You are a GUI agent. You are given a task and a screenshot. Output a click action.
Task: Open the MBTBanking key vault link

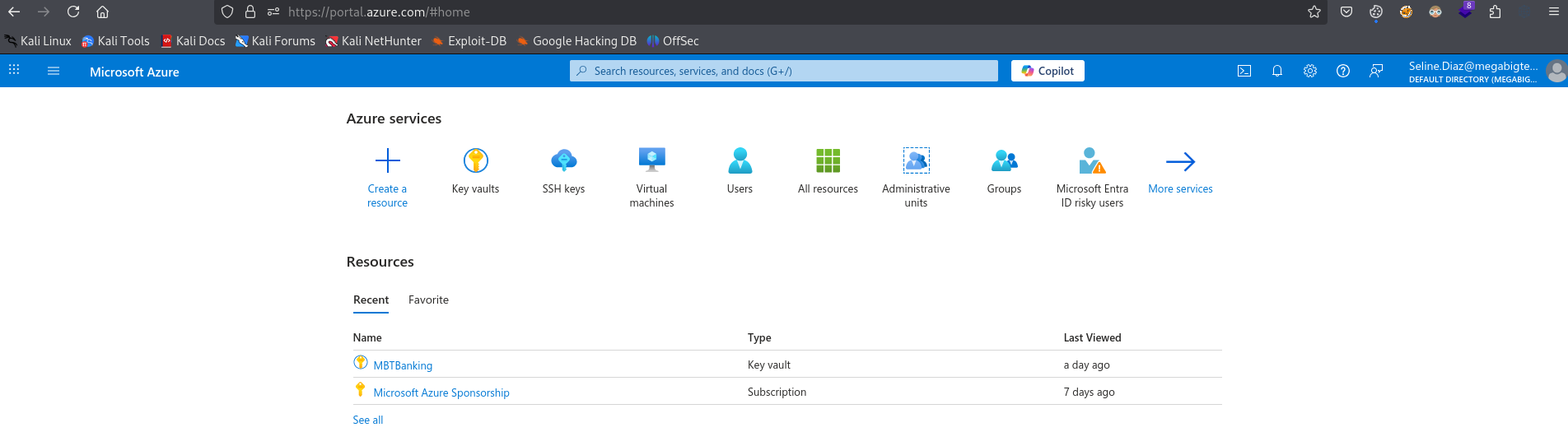click(403, 365)
